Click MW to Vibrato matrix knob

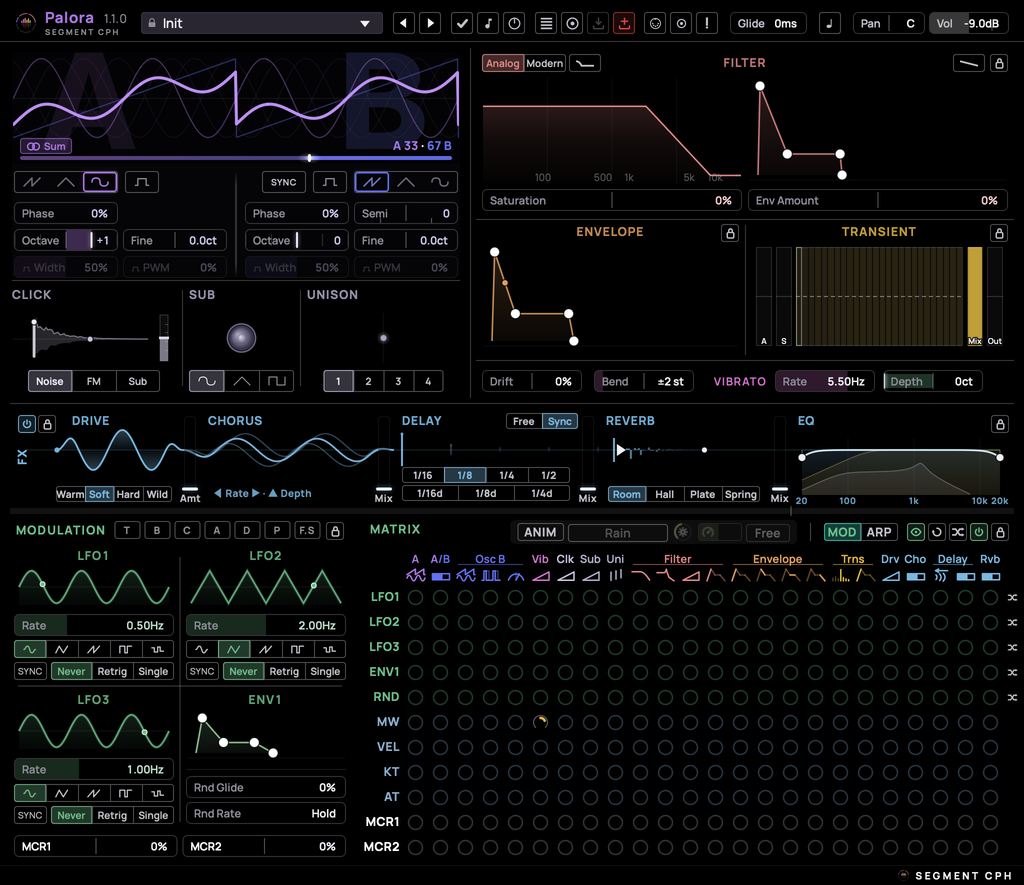tap(540, 722)
